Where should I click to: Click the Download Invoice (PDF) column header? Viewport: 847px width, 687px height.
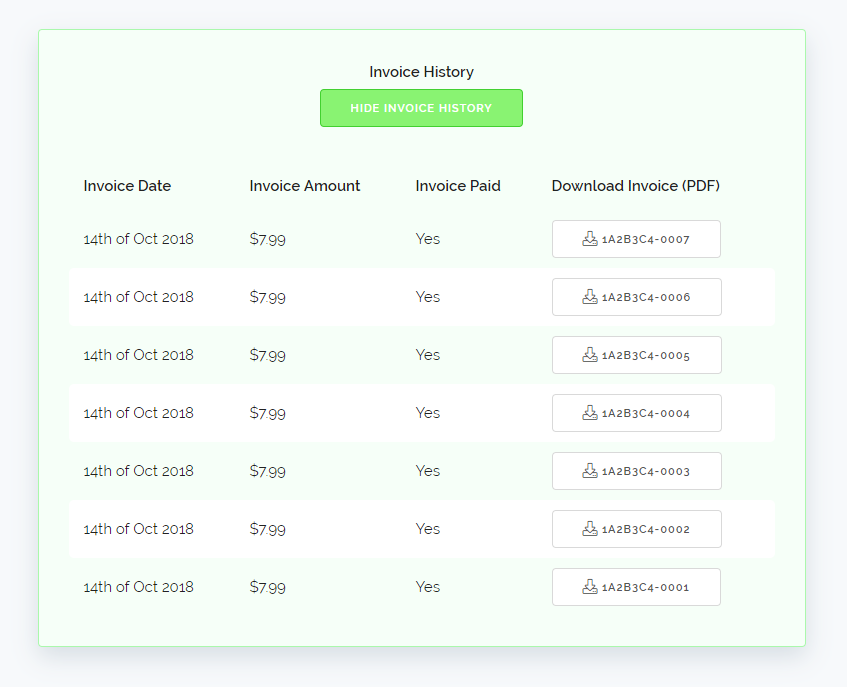tap(635, 186)
